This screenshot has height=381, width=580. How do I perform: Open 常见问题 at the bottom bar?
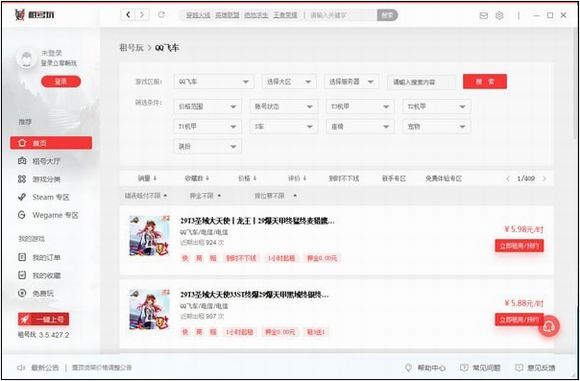(x=480, y=368)
